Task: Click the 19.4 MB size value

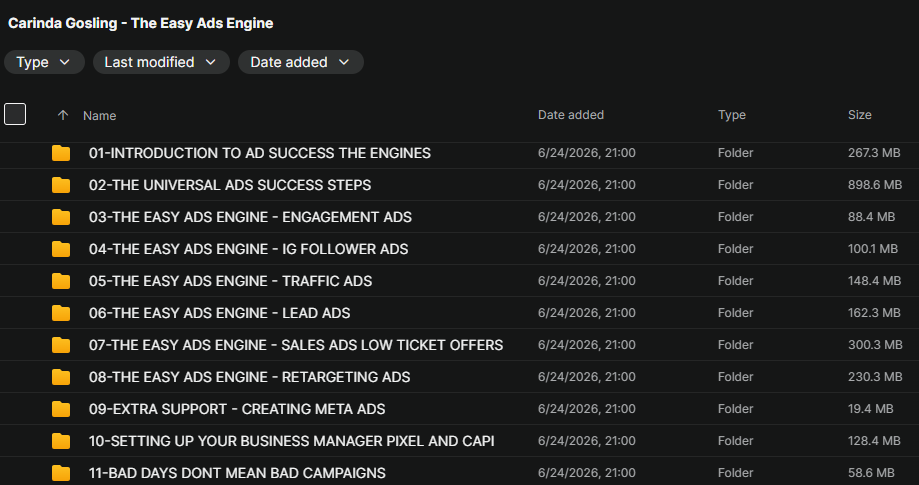Action: click(x=870, y=409)
